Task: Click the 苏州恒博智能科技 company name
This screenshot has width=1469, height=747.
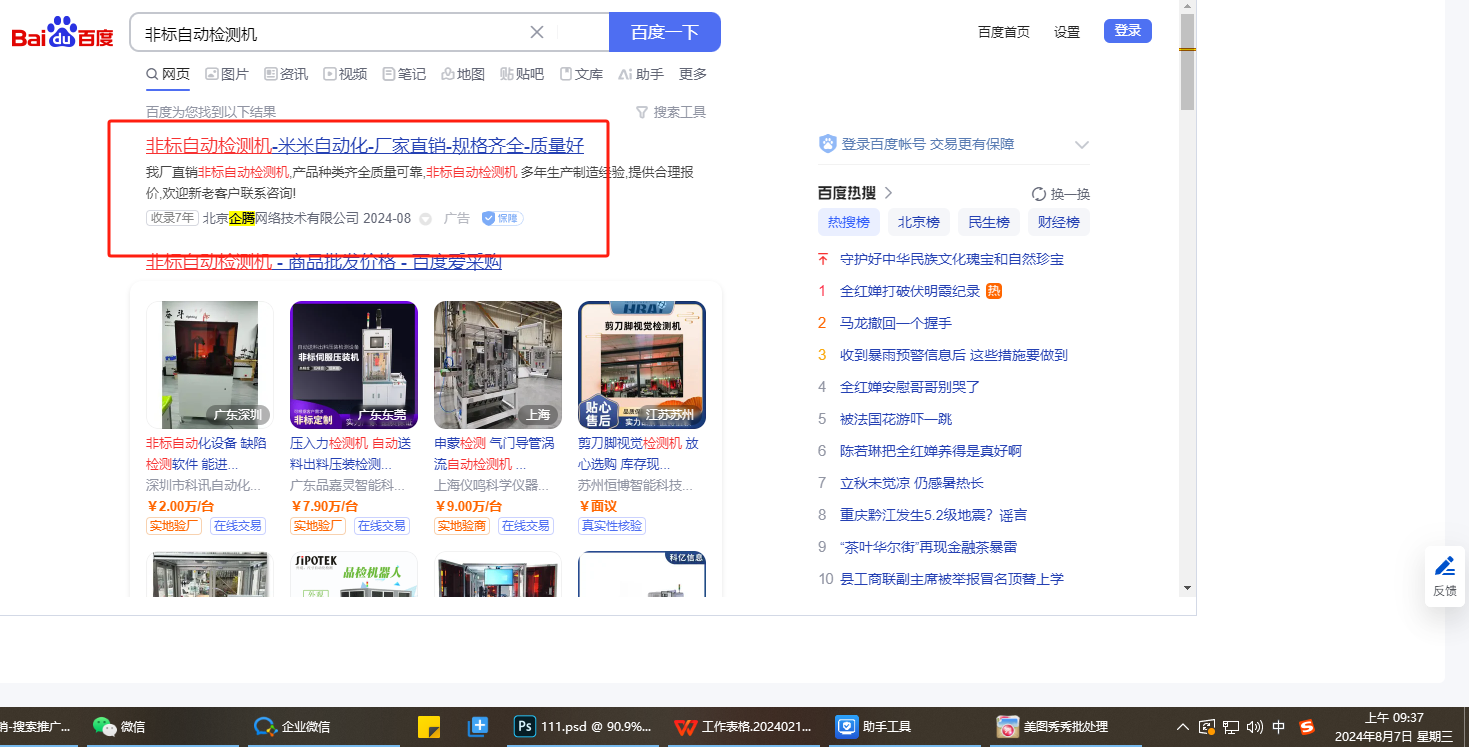Action: 636,485
